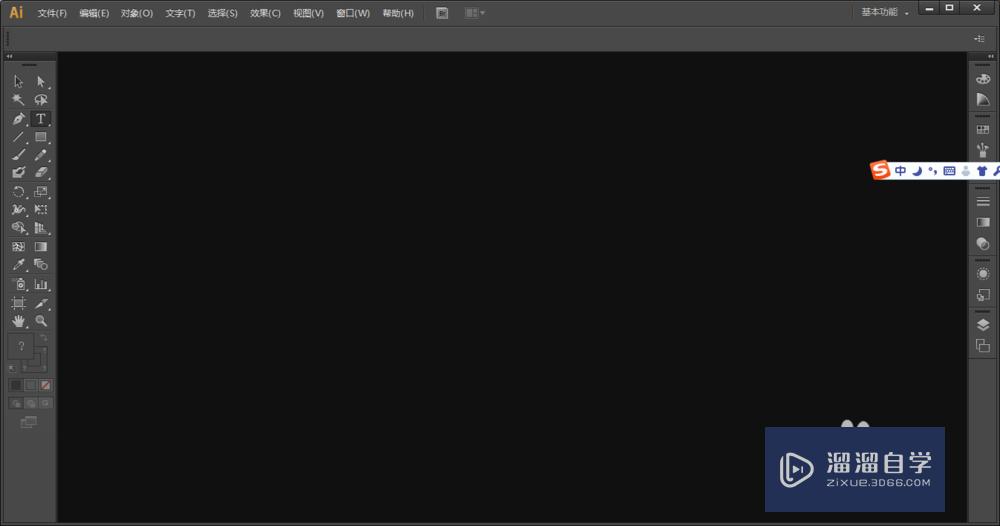This screenshot has width=1000, height=526.
Task: Select the Perspective Grid tool
Action: coord(41,228)
